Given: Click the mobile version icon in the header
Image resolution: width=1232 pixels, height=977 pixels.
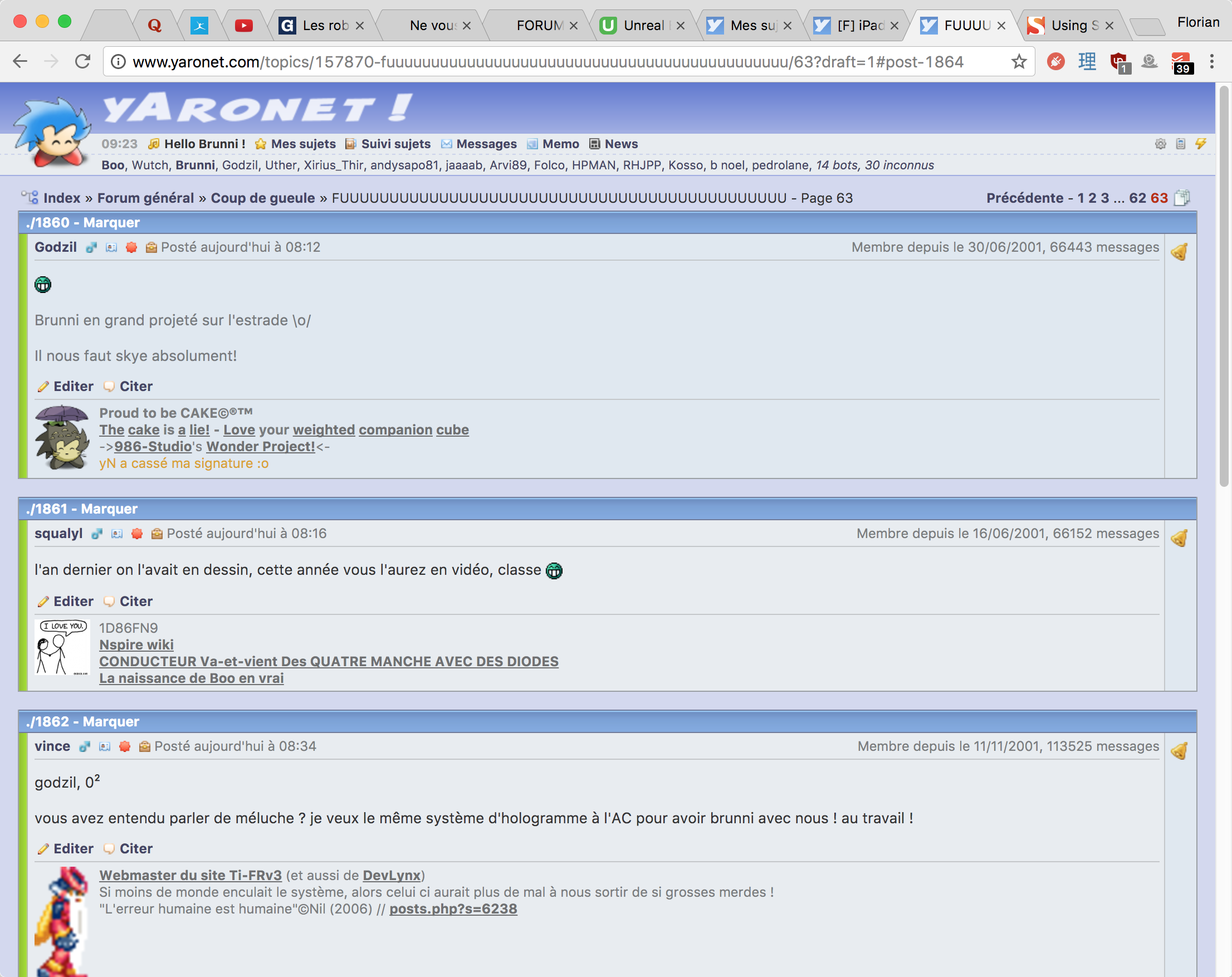Looking at the screenshot, I should click(x=1181, y=144).
